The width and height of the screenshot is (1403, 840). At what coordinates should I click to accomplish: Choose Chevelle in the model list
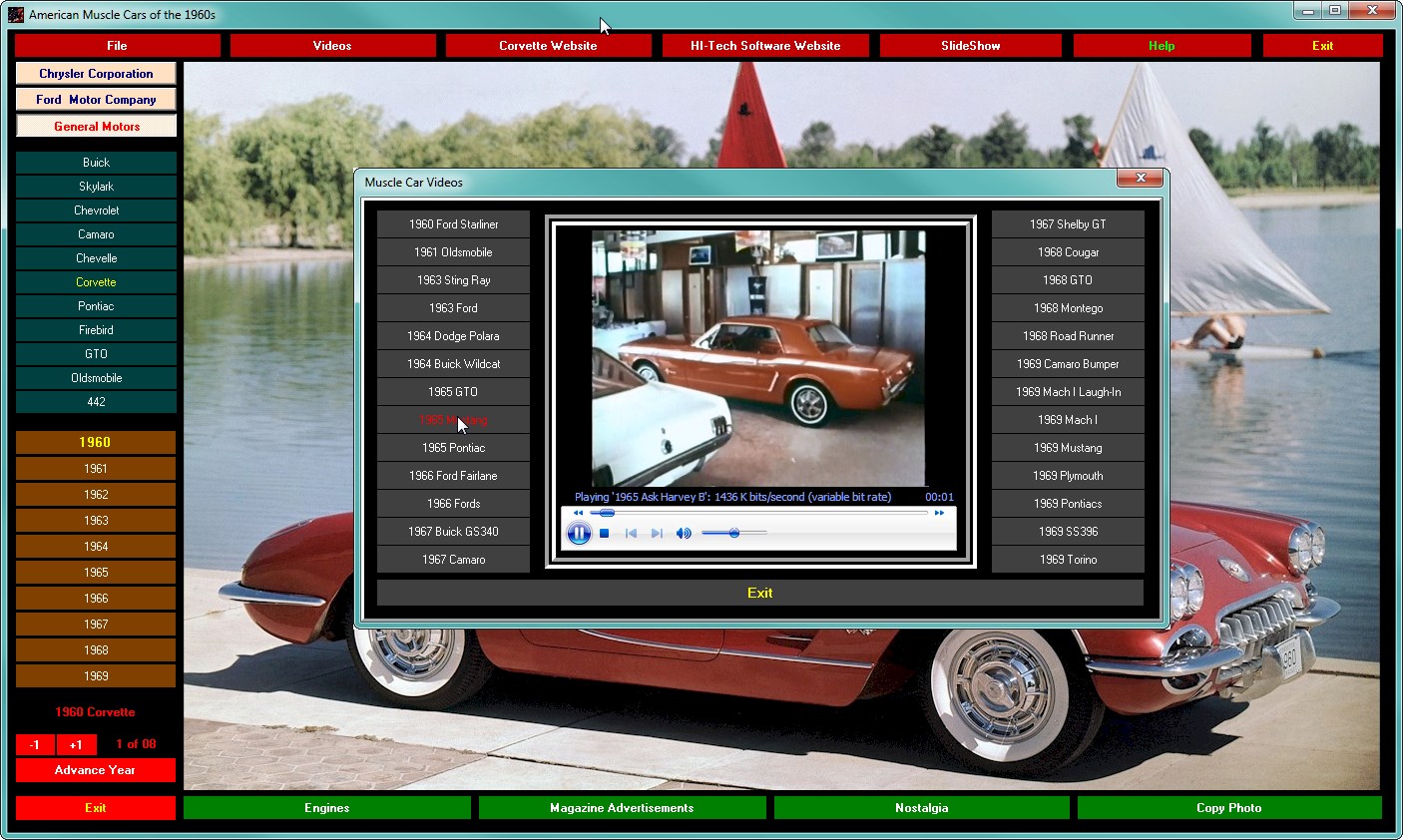click(x=96, y=258)
